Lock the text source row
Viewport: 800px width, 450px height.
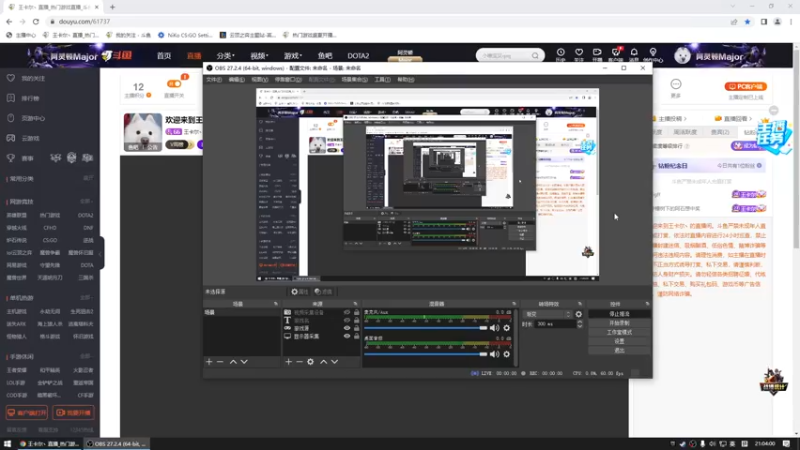point(357,320)
